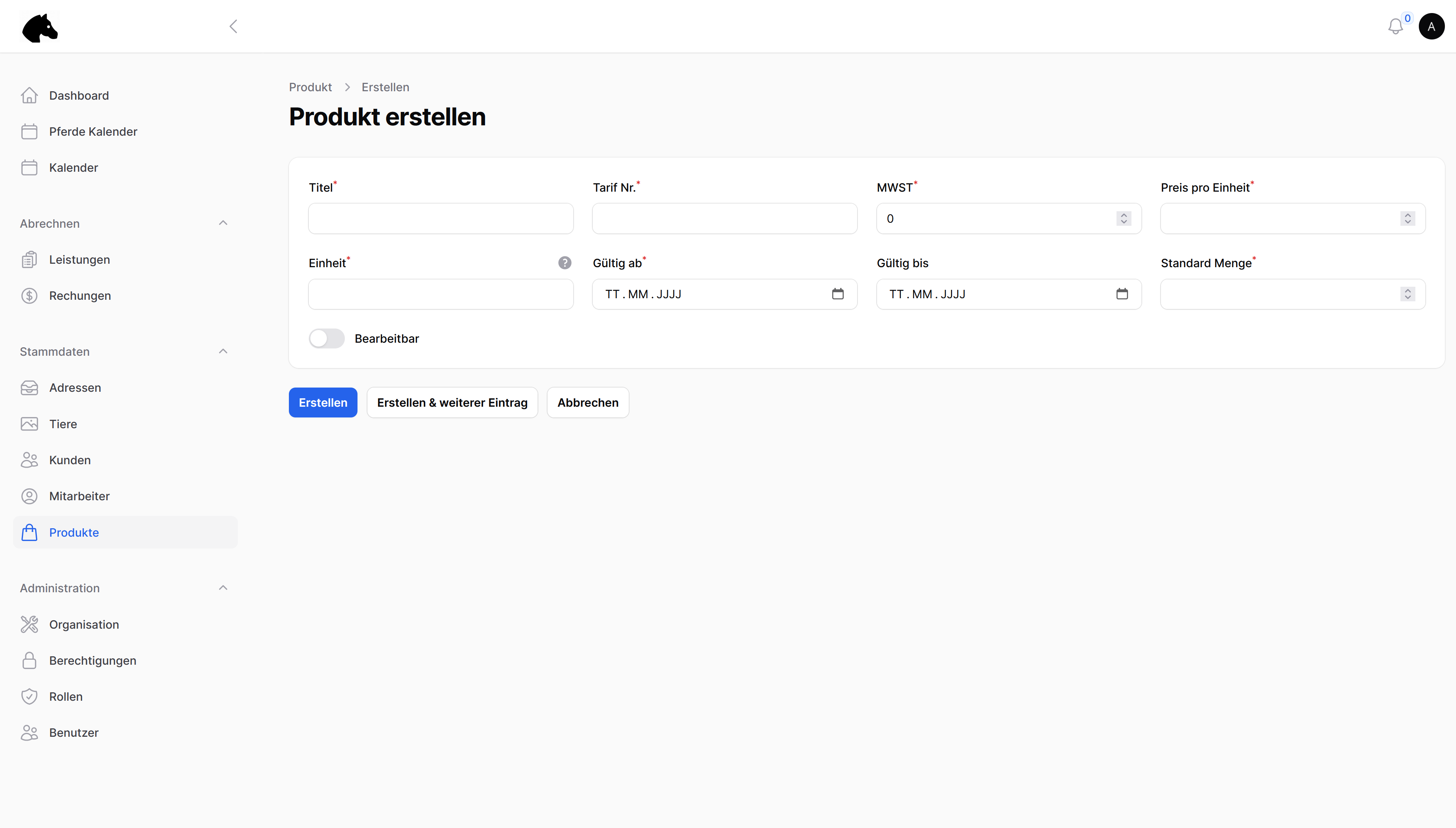Click the Preis pro Einheit stepper arrows
Viewport: 1456px width, 828px height.
click(1407, 219)
